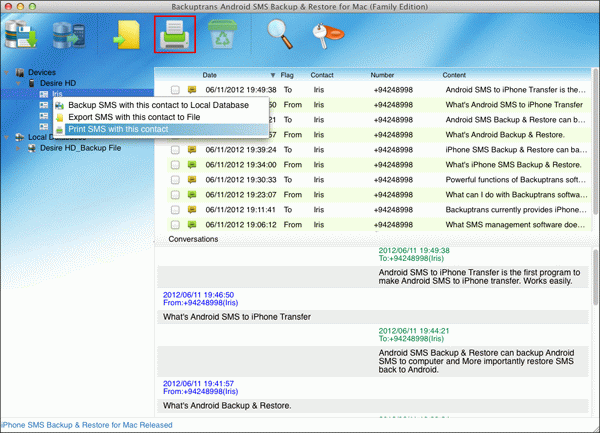Collapse the Devices tree node triangle
Image resolution: width=600 pixels, height=433 pixels.
tap(7, 72)
